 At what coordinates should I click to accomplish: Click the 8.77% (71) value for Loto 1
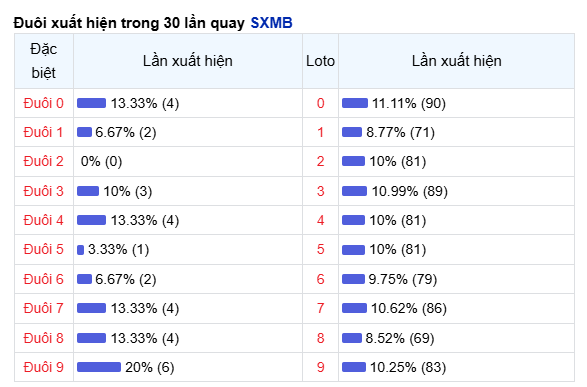pos(400,132)
